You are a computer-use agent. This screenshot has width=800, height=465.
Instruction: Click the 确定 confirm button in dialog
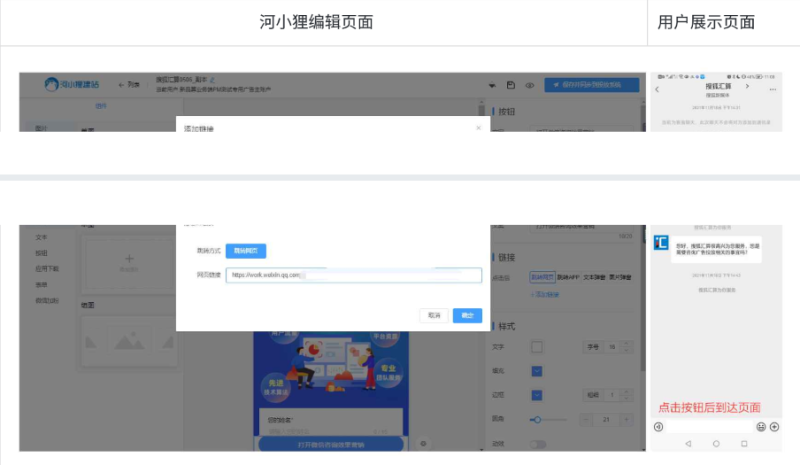pyautogui.click(x=467, y=315)
